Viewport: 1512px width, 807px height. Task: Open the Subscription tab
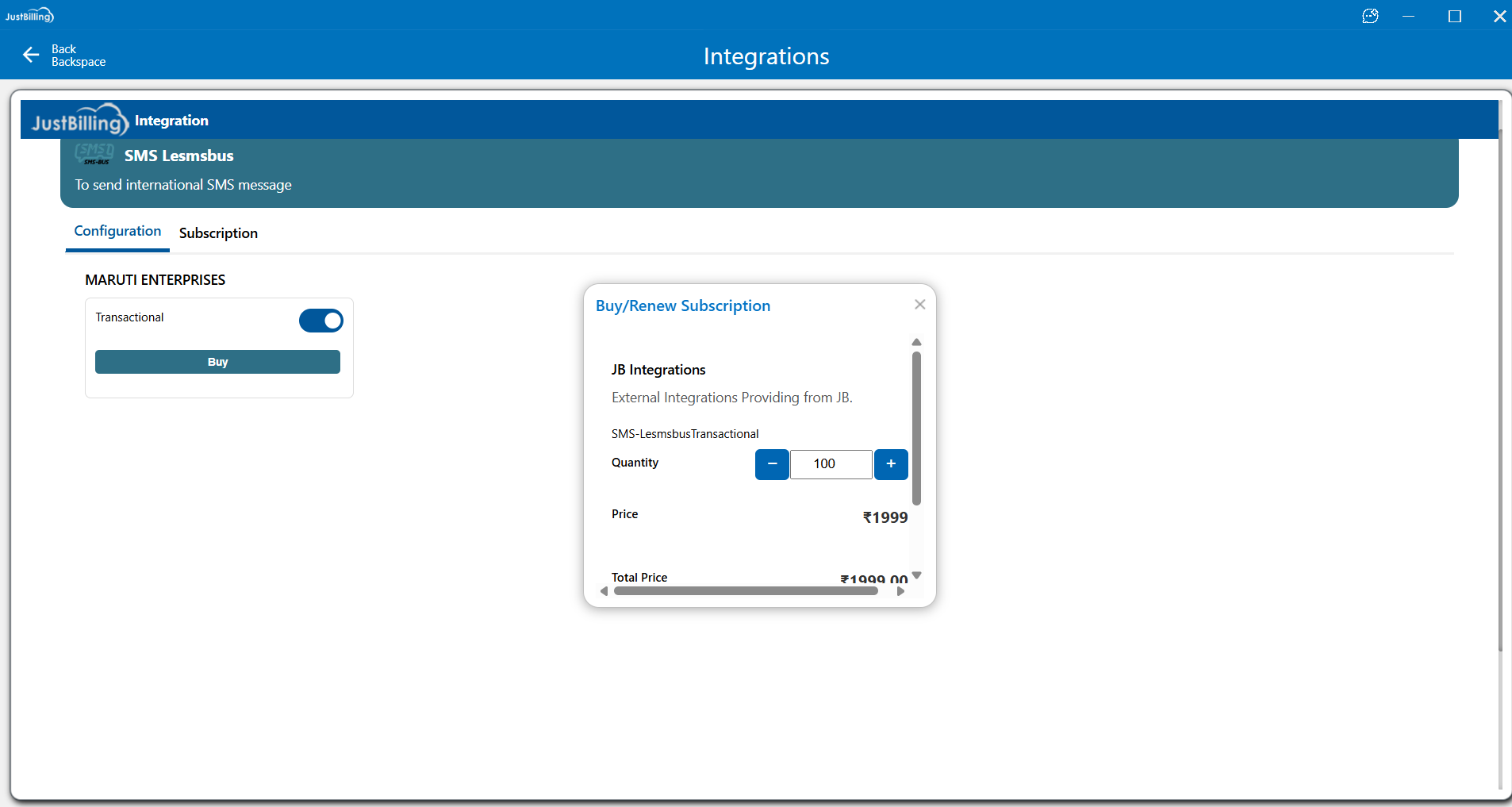218,233
